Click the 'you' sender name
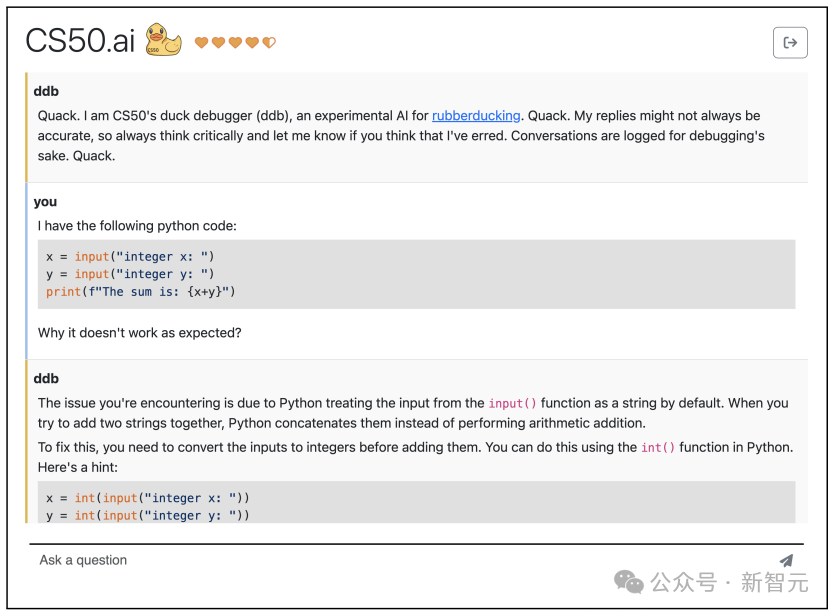This screenshot has width=835, height=615. click(x=45, y=202)
